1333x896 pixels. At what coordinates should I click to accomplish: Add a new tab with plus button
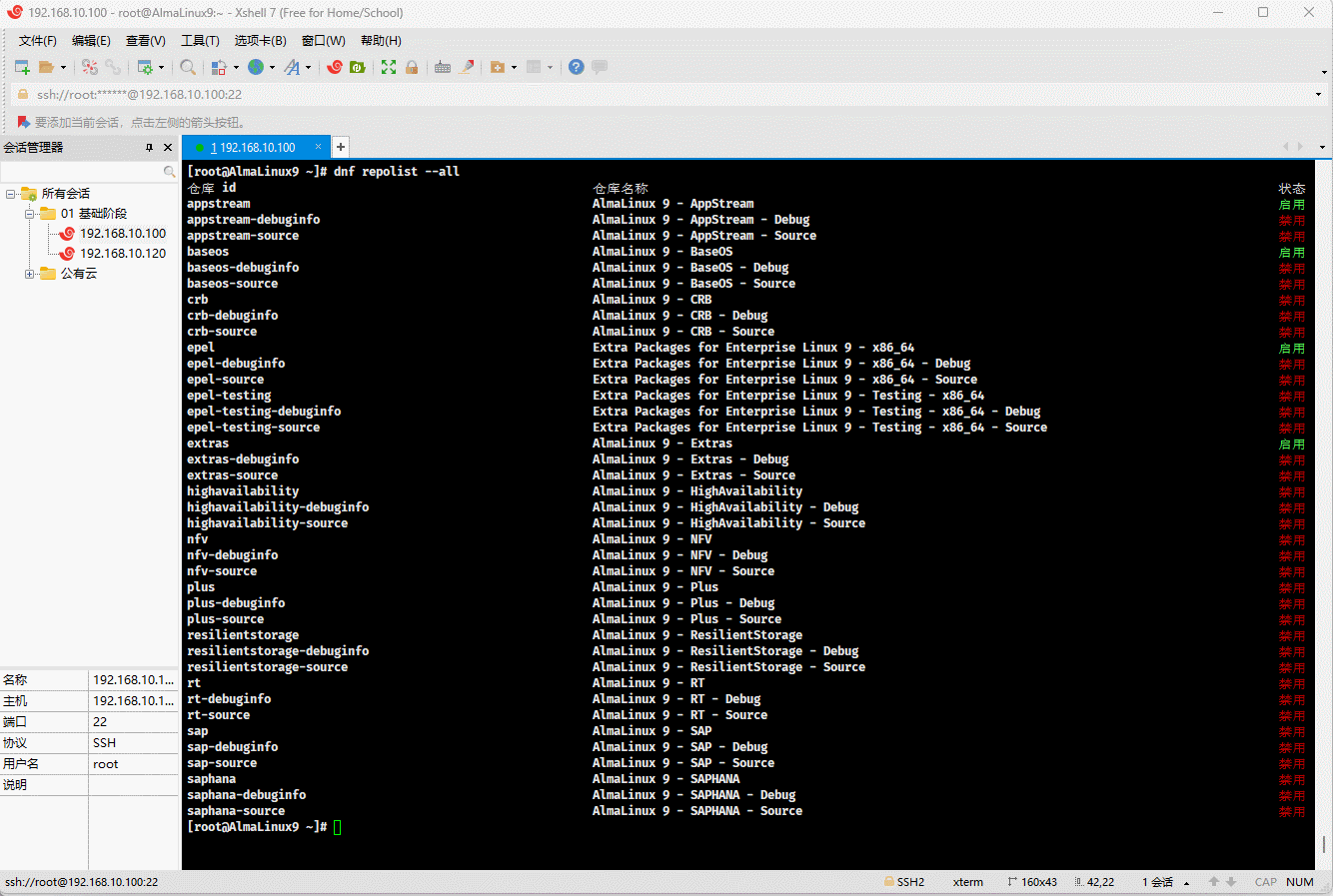340,147
